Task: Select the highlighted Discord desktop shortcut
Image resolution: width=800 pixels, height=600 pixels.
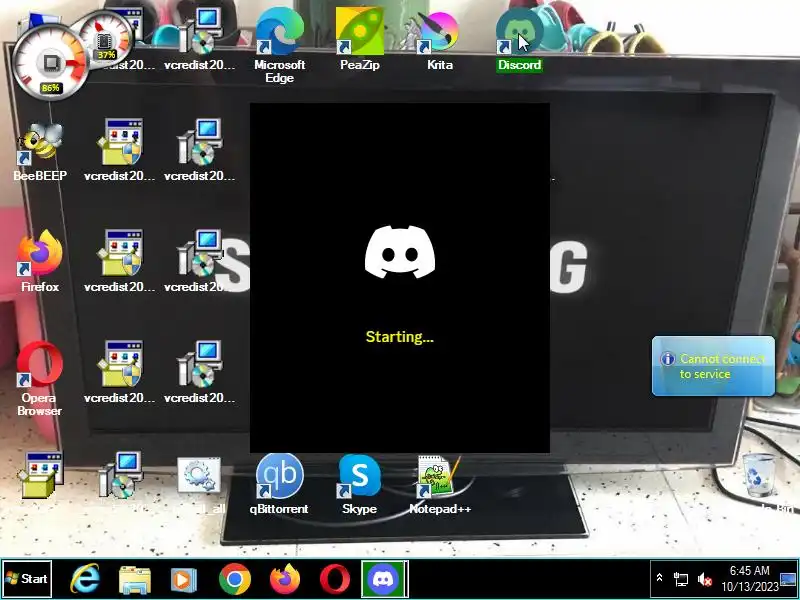Action: [x=519, y=39]
